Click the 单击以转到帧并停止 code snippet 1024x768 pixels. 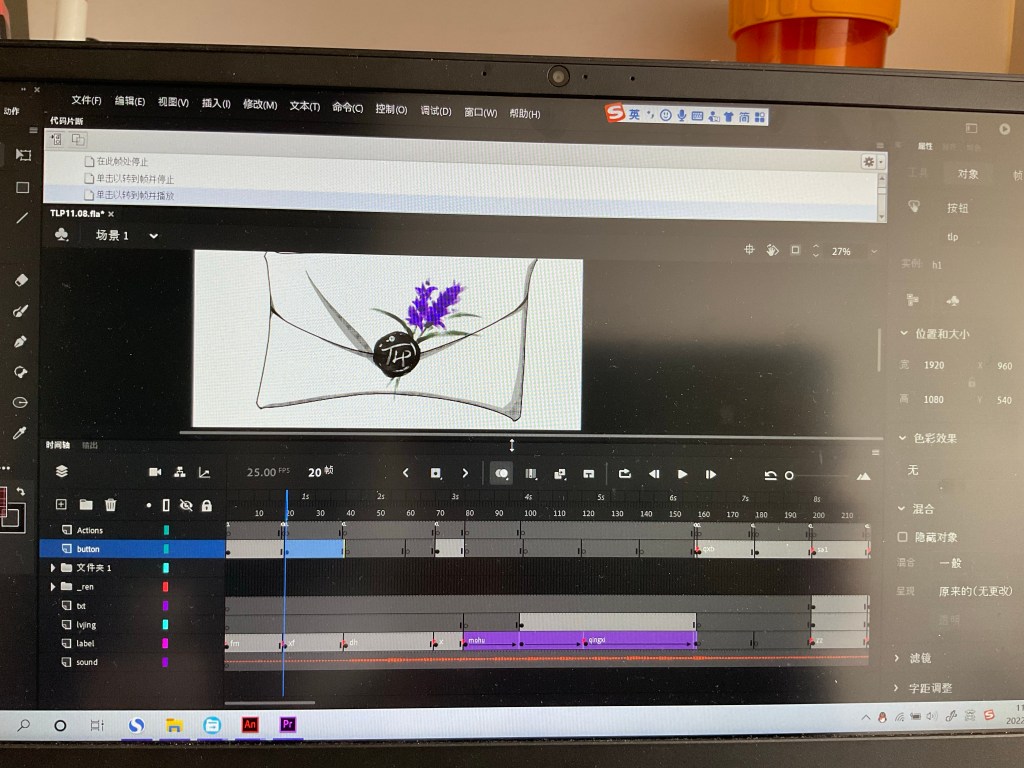click(x=134, y=178)
